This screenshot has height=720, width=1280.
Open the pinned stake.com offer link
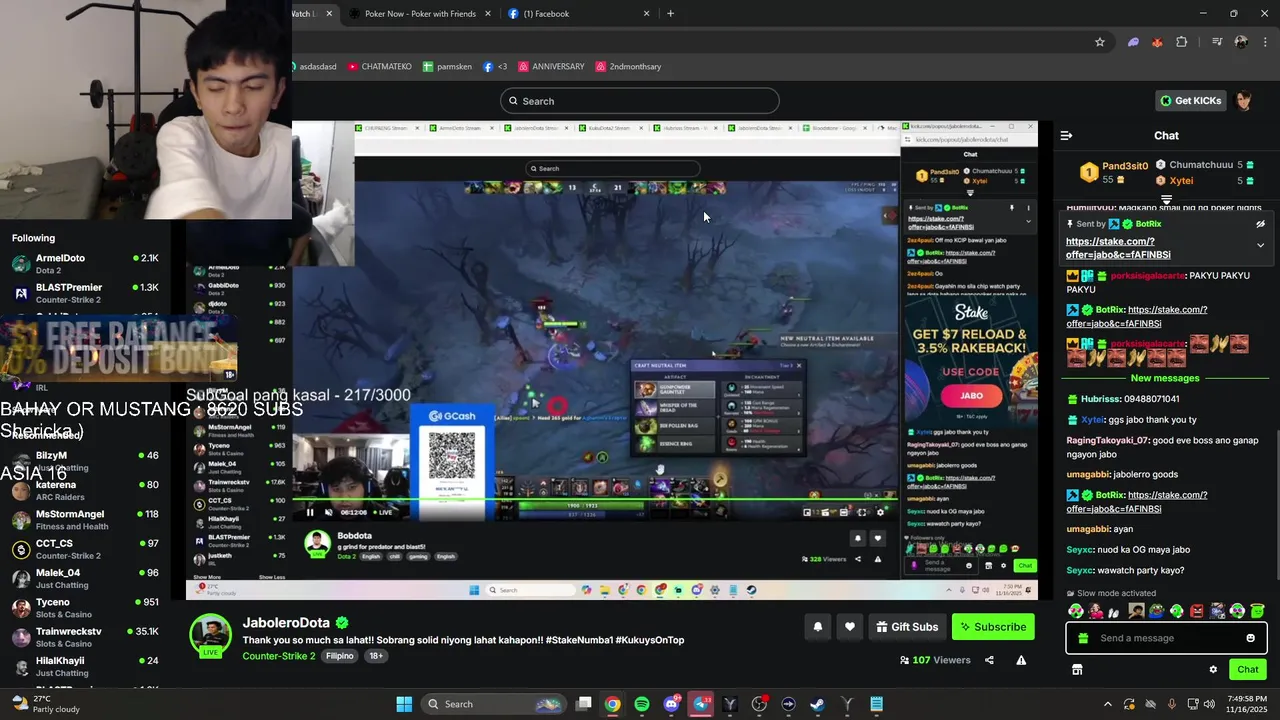pos(1118,248)
